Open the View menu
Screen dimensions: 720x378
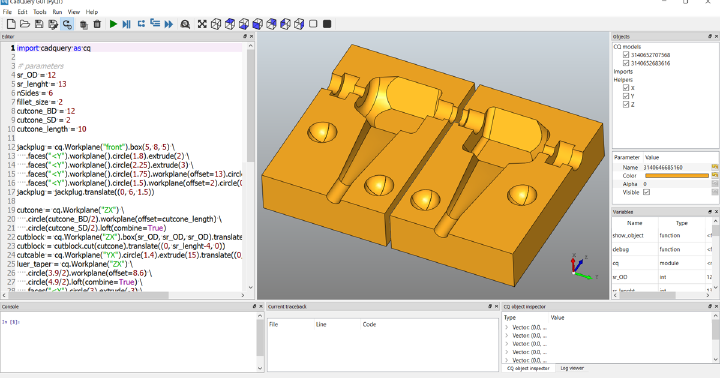[x=73, y=12]
